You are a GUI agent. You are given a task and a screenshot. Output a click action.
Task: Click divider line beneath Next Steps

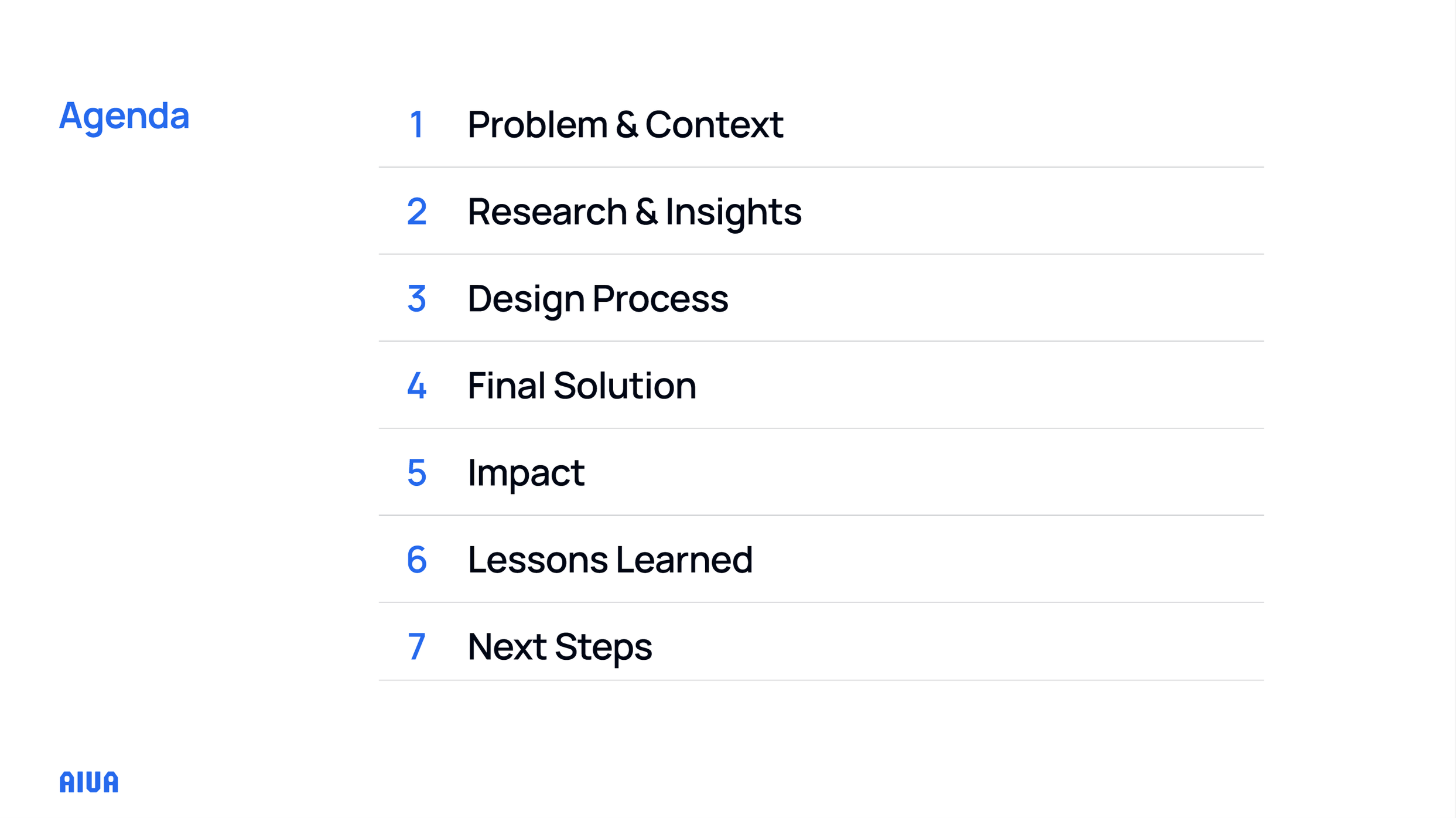(821, 680)
